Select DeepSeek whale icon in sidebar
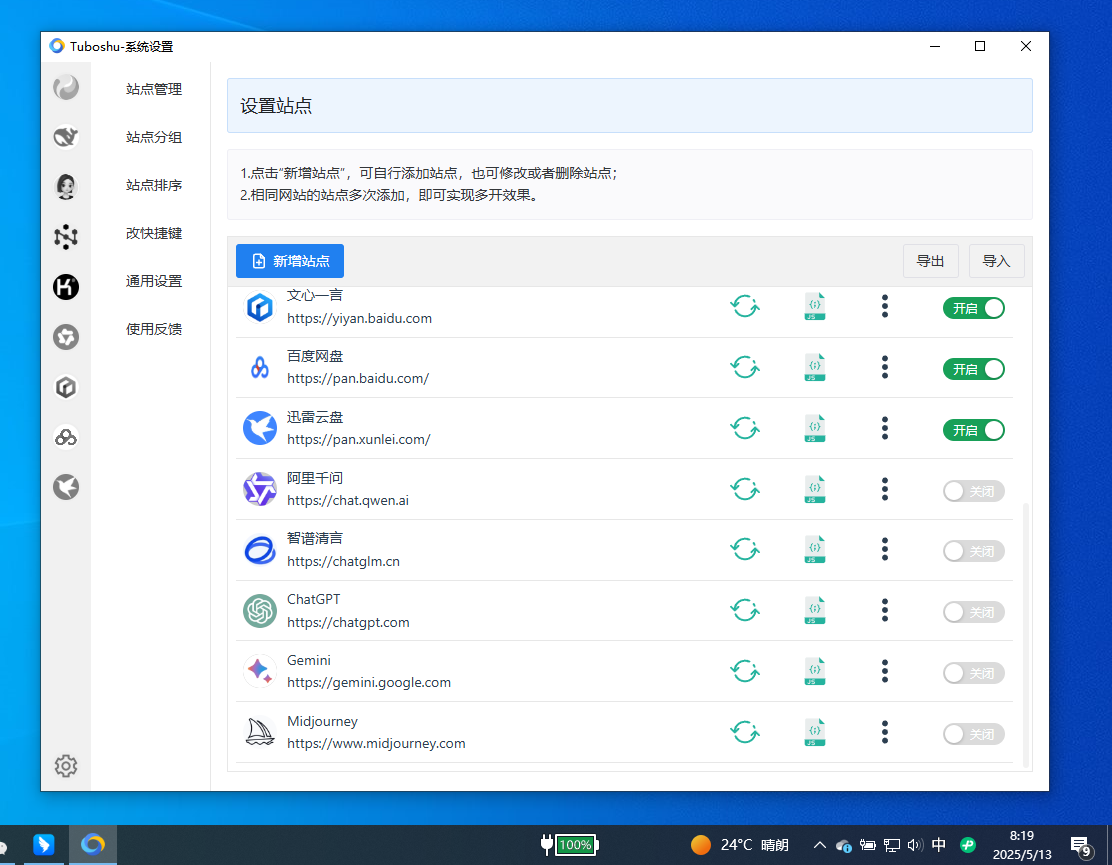1112x865 pixels. point(66,136)
